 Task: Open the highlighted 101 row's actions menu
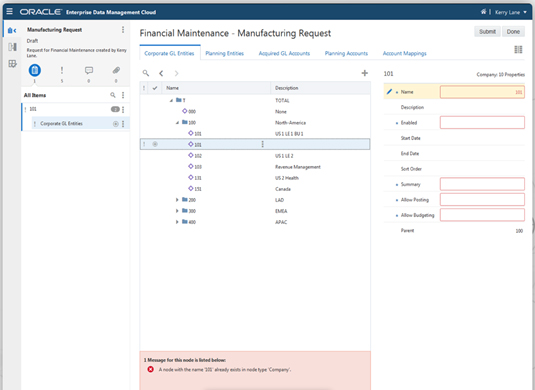pos(262,144)
